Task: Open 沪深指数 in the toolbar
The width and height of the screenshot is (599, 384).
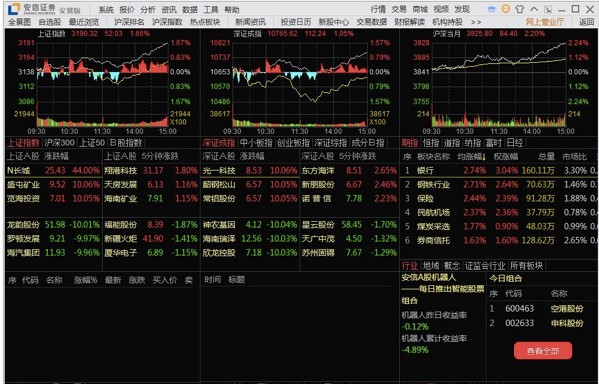Action: pyautogui.click(x=167, y=22)
